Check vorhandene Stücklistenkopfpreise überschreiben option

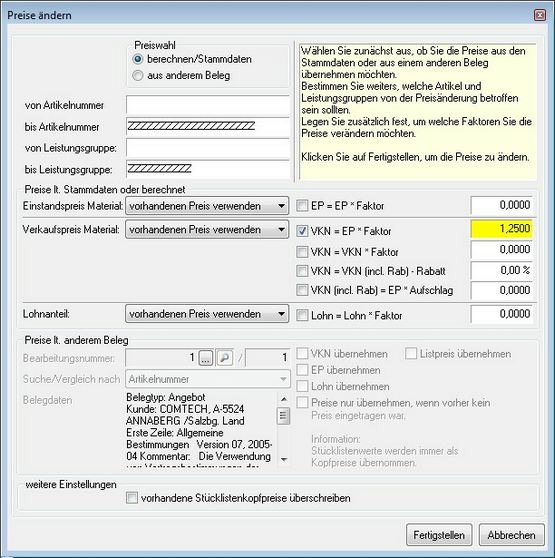pos(132,498)
